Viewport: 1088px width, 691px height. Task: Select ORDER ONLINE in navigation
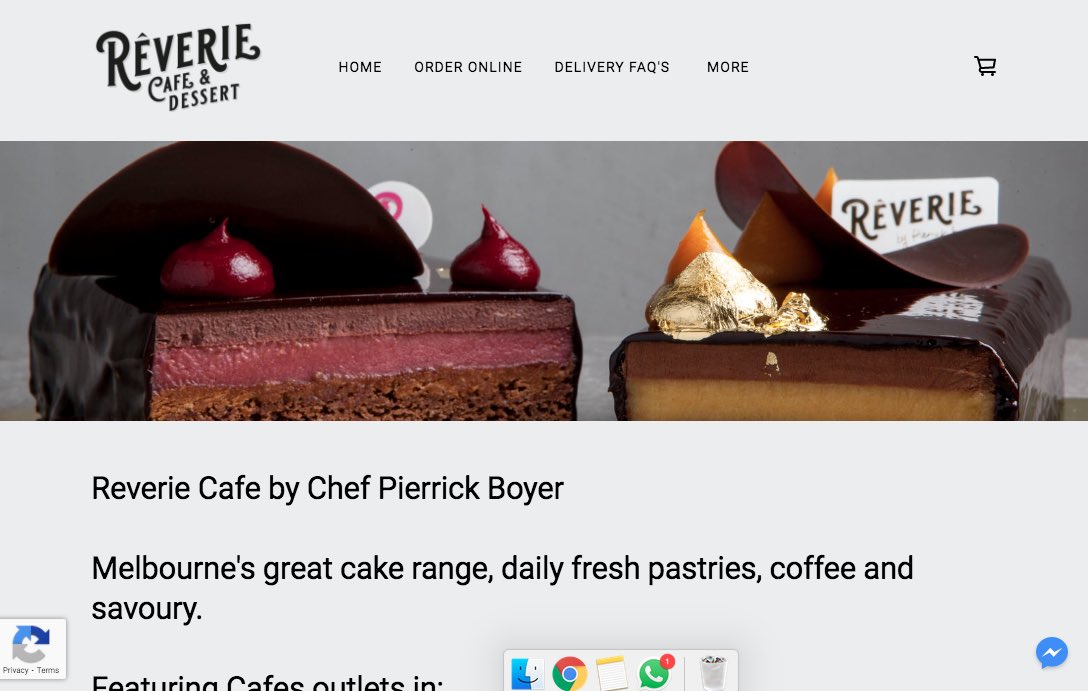[468, 67]
